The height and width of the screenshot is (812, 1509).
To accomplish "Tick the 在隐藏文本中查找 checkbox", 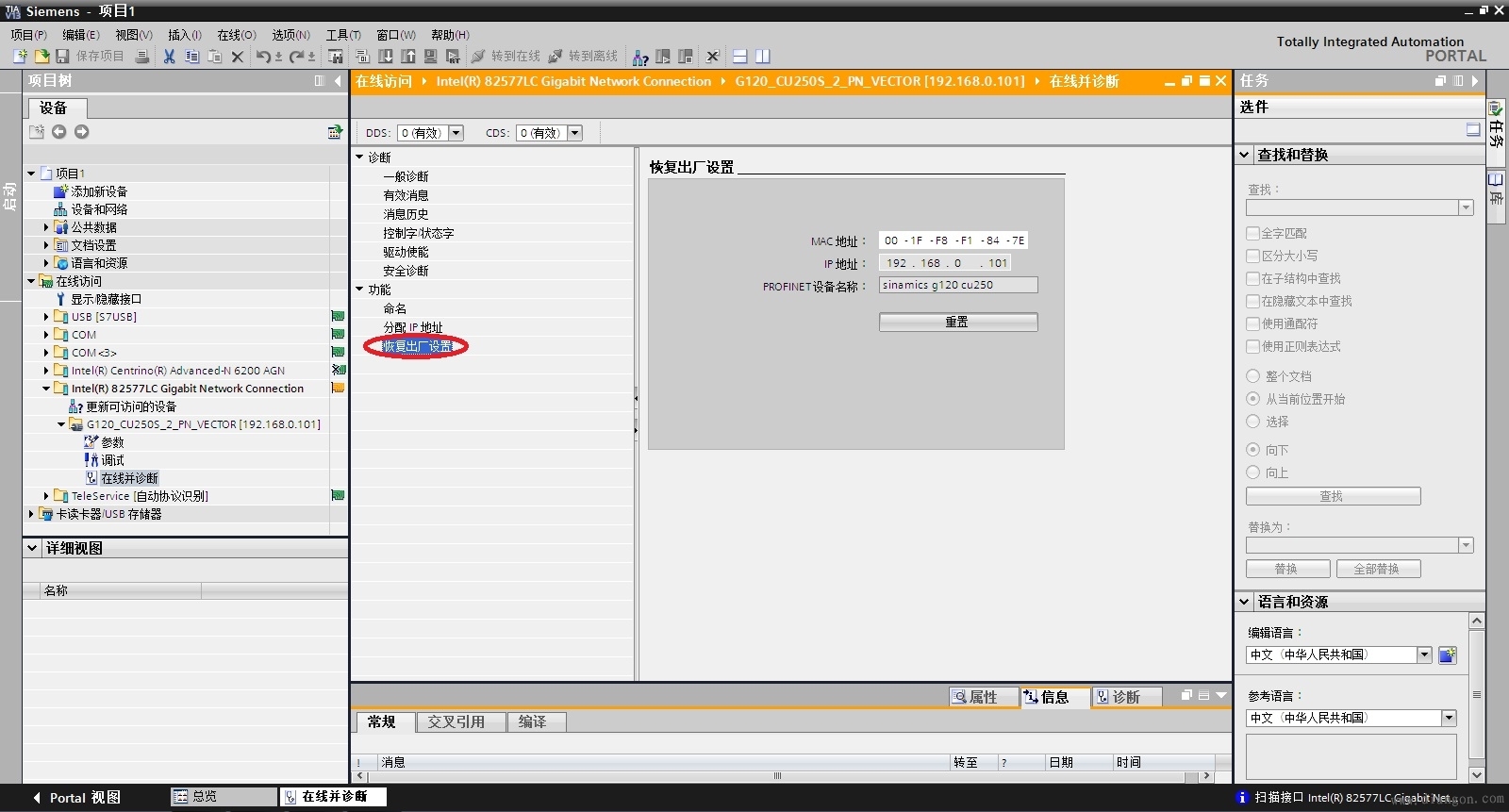I will click(1252, 301).
